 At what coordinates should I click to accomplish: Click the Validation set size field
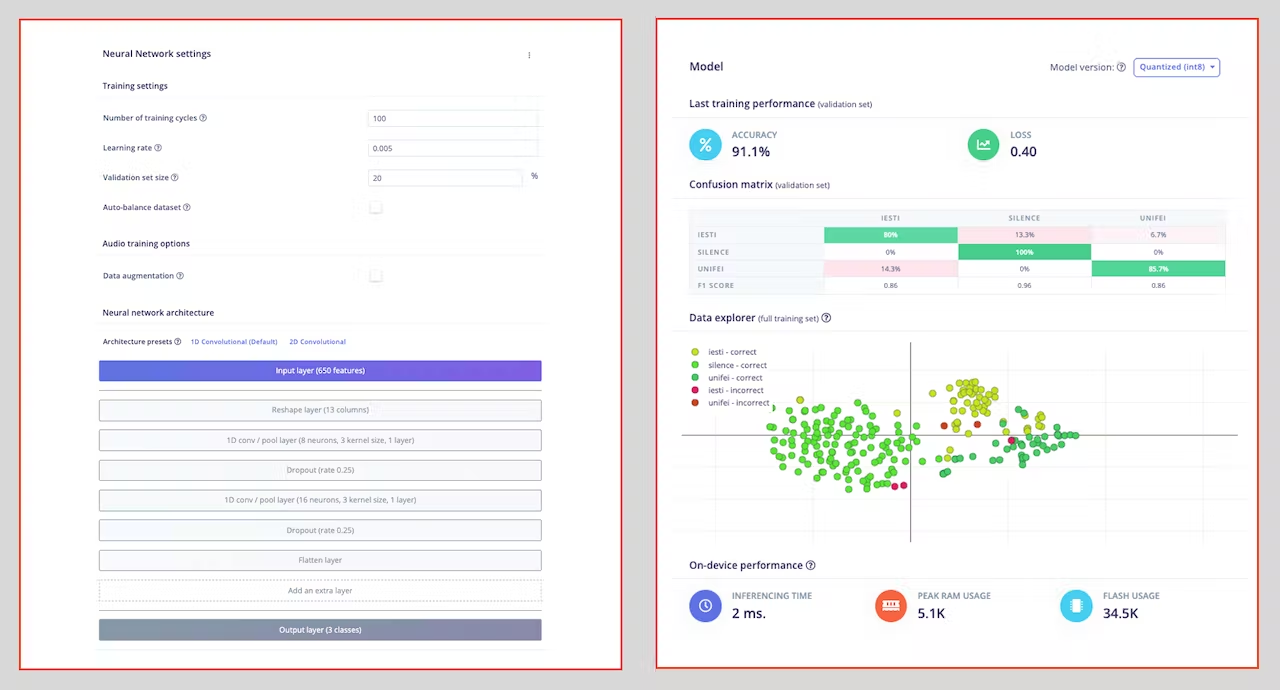pos(445,178)
